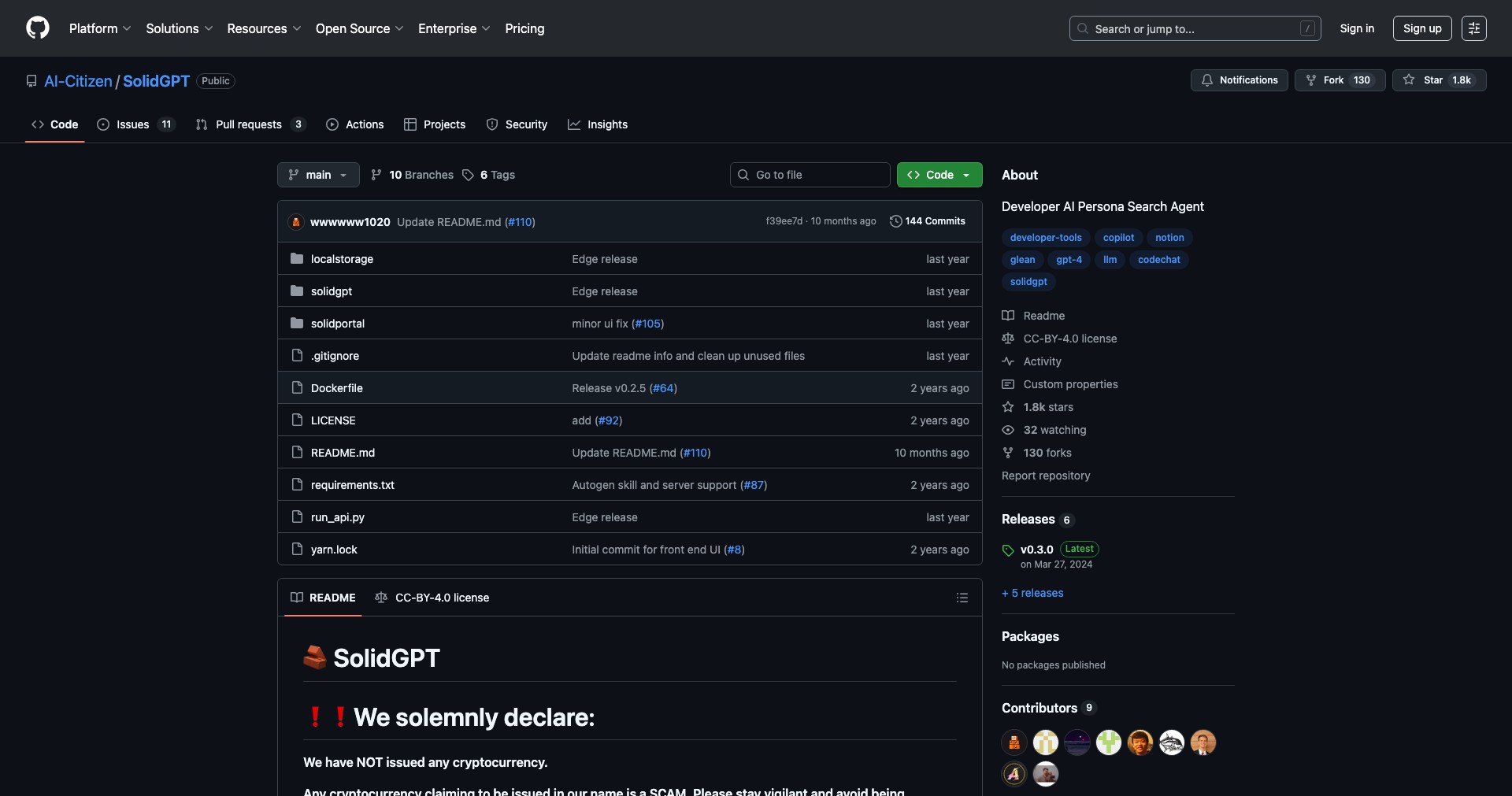Open the Actions tab
Screen dimensions: 1512x796
[355, 124]
